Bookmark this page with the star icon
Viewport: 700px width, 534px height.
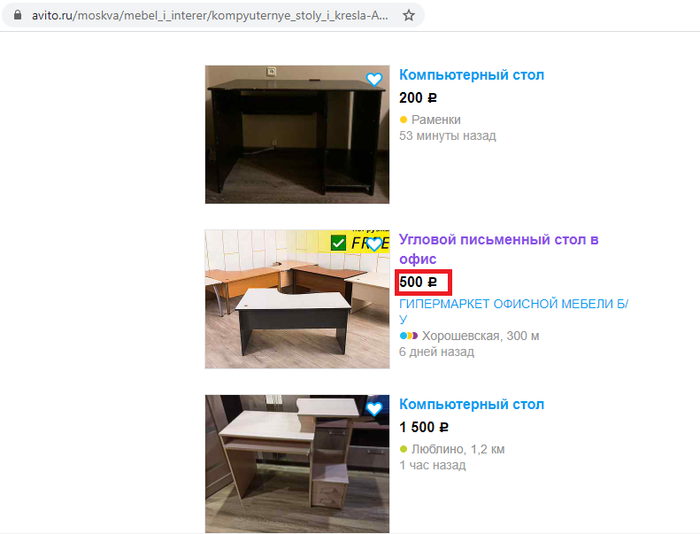(408, 16)
